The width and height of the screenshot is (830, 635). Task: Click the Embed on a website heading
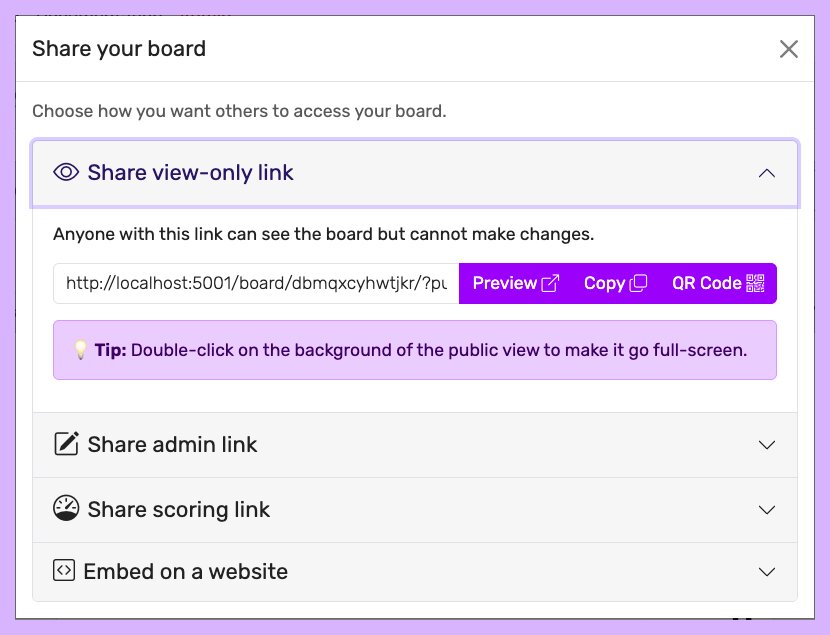[186, 572]
